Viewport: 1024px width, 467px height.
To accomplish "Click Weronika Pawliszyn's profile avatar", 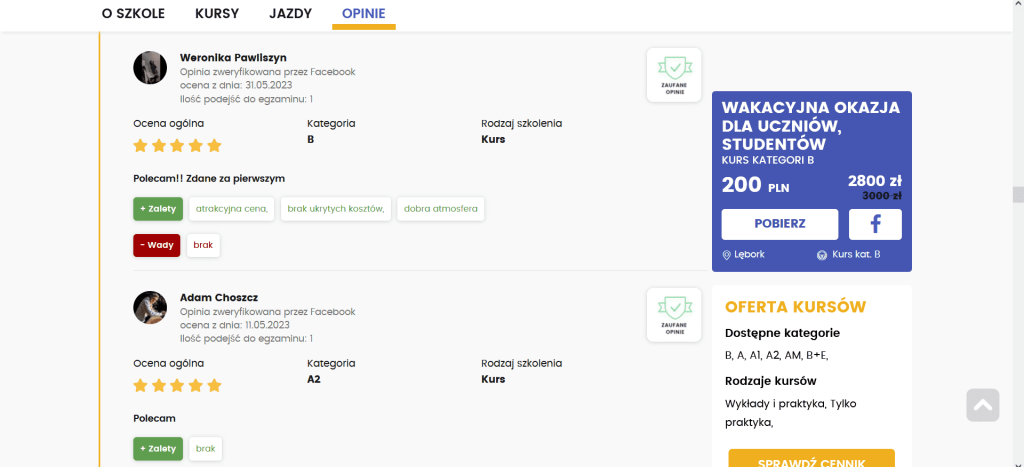I will pyautogui.click(x=150, y=68).
